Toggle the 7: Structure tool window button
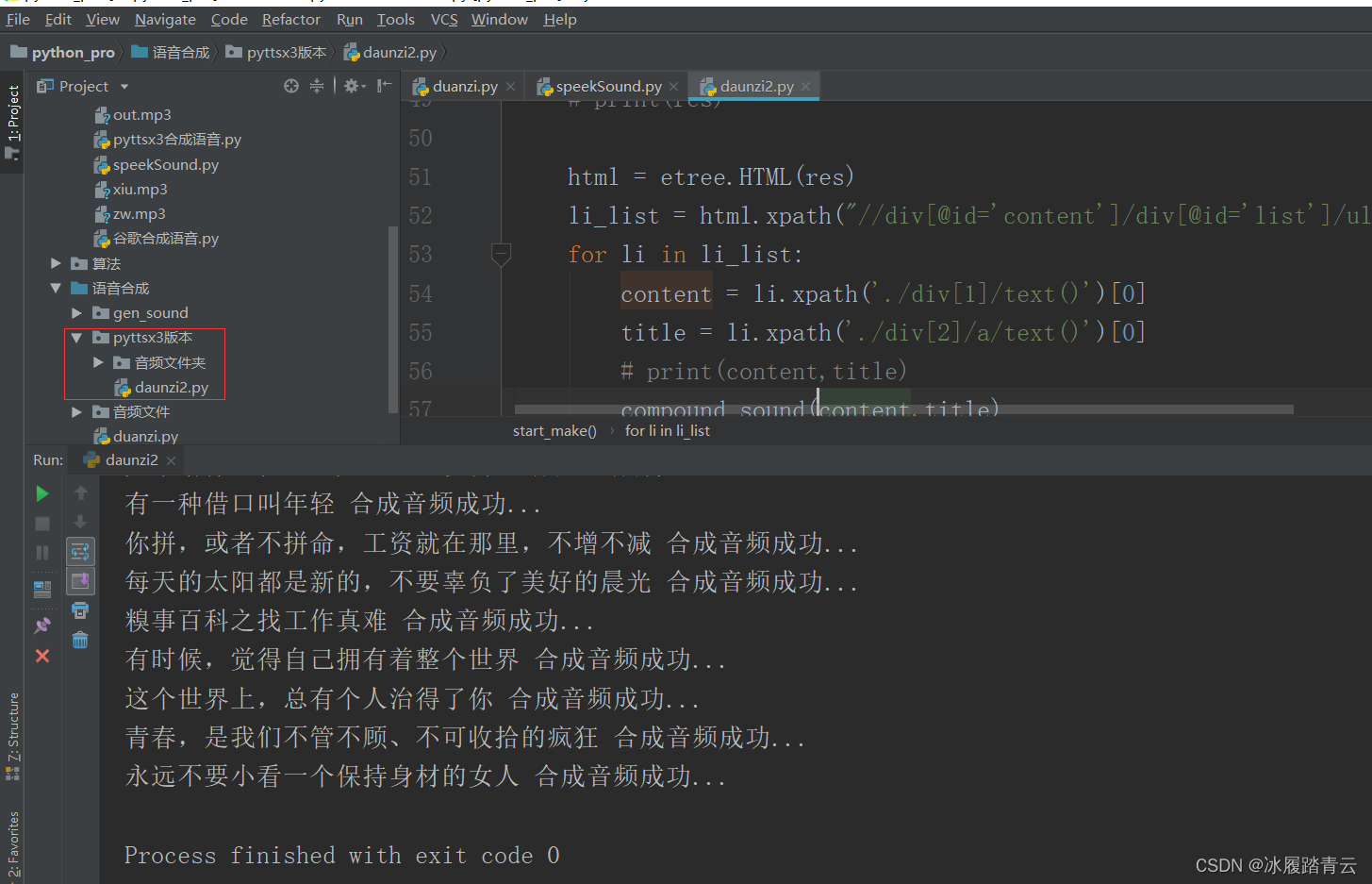 pos(12,737)
